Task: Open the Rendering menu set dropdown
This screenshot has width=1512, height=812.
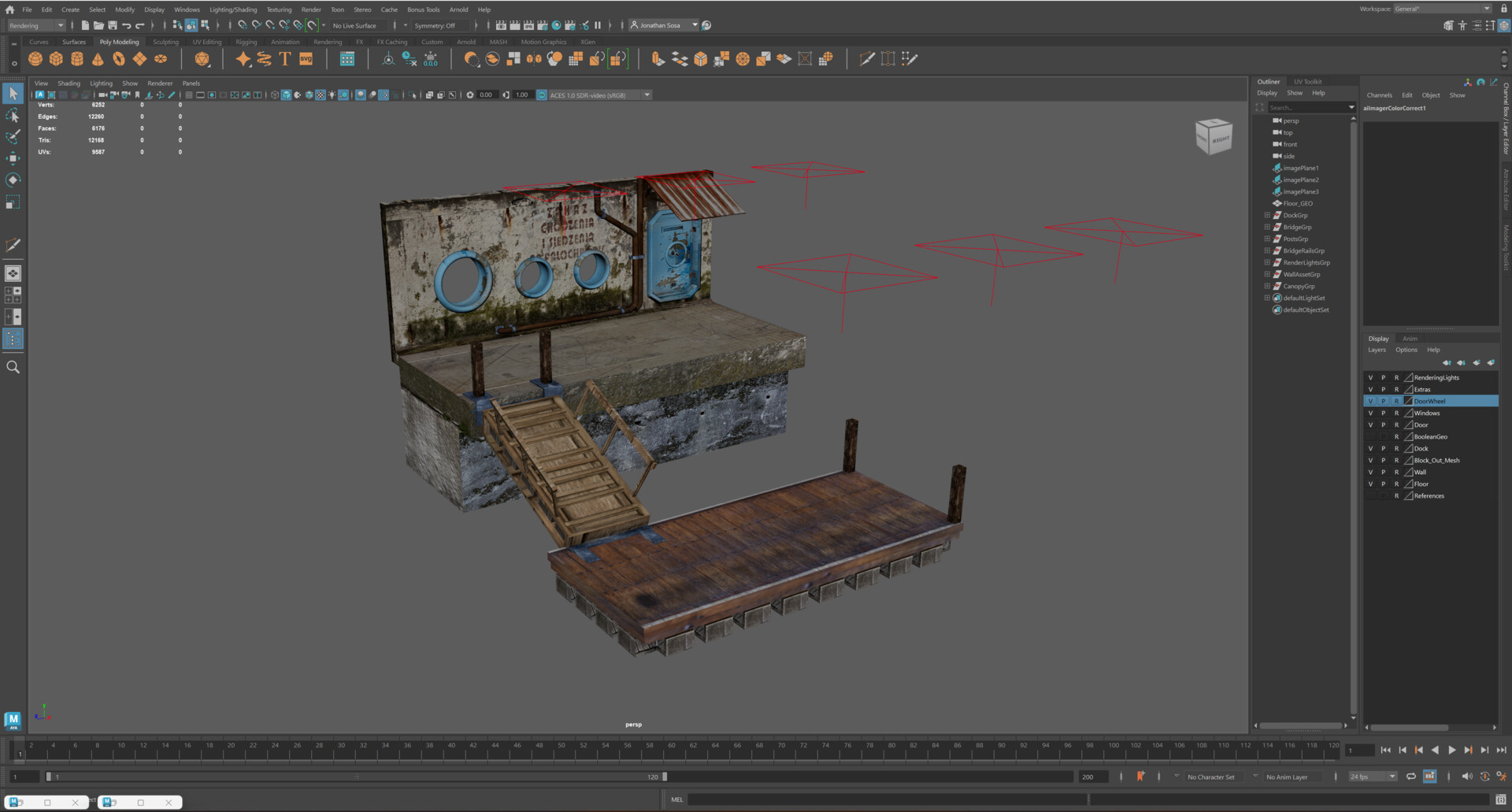Action: (x=36, y=25)
